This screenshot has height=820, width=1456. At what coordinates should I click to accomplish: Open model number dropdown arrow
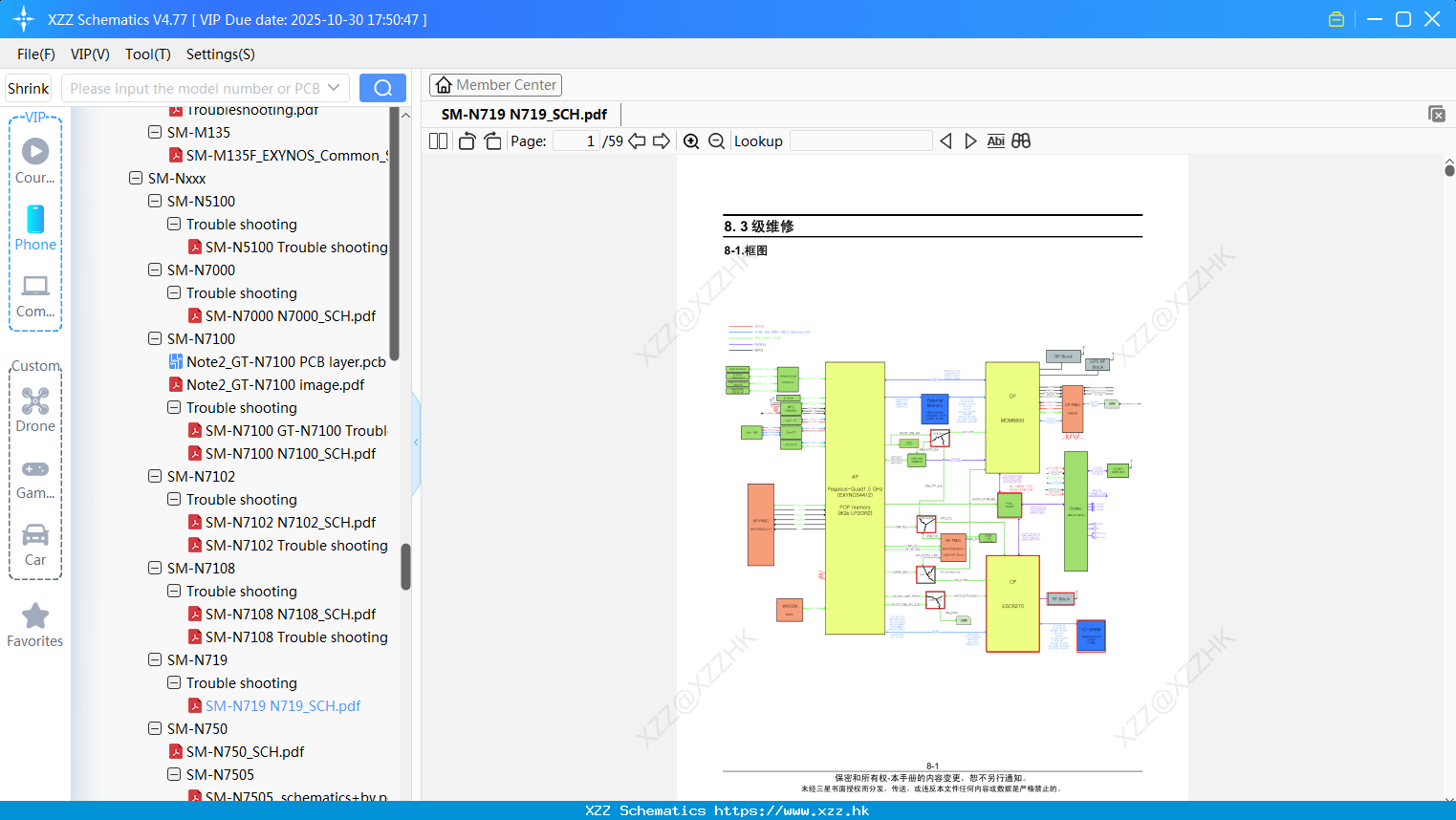click(334, 88)
